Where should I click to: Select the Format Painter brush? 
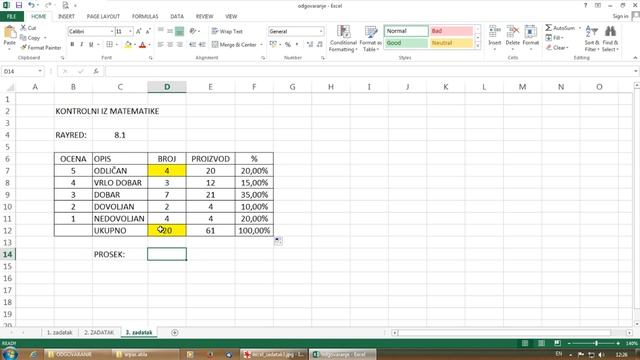click(x=41, y=48)
